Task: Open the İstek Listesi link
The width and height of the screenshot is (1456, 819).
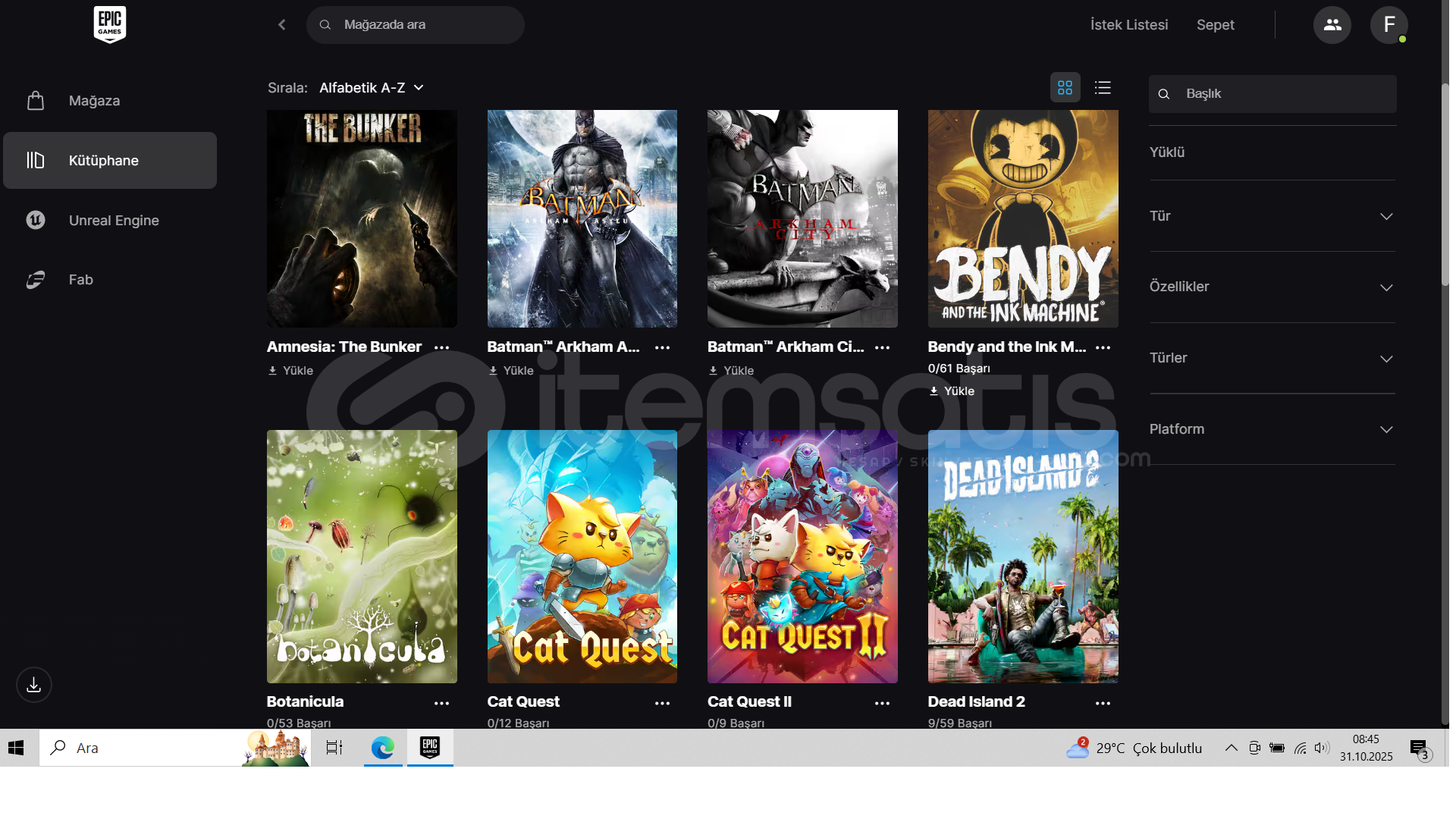Action: 1128,25
